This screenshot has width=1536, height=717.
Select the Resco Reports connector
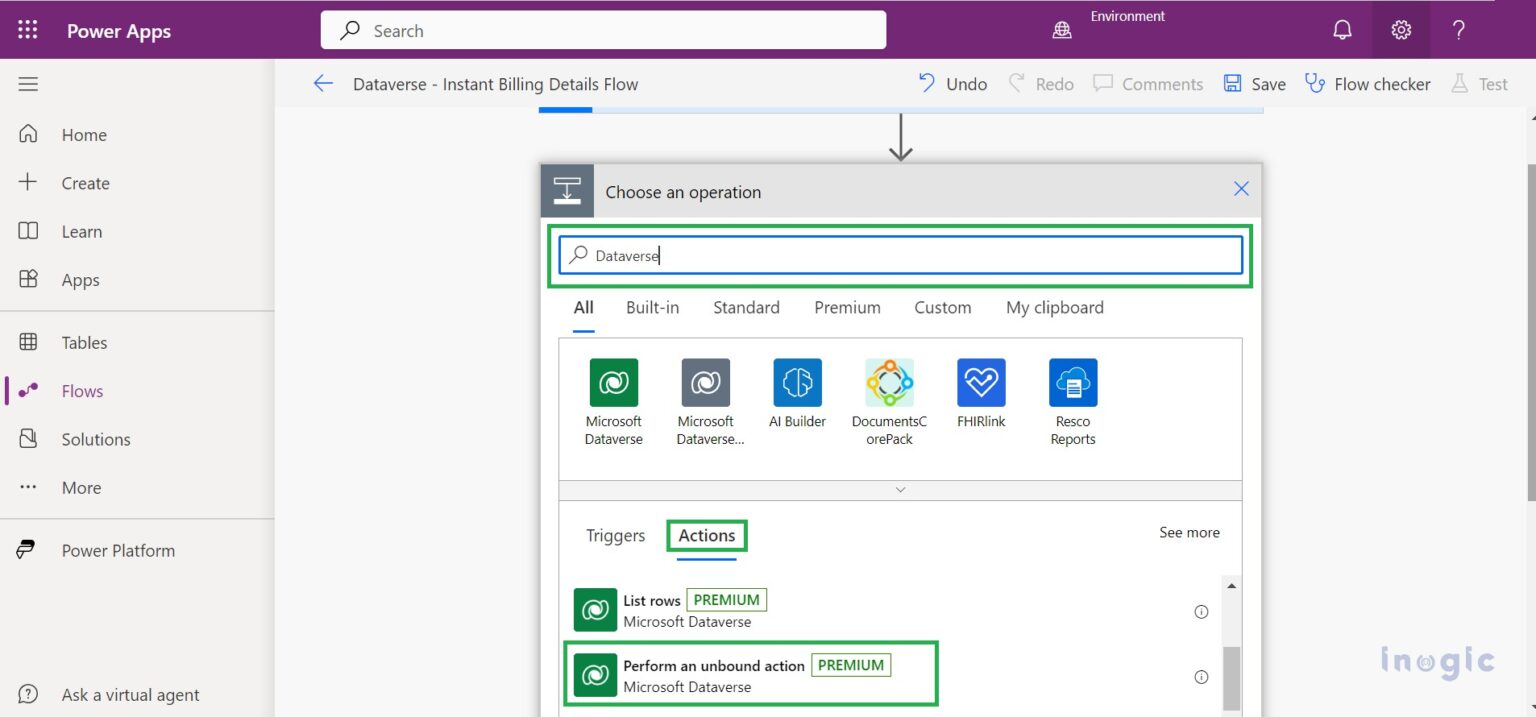(x=1073, y=402)
